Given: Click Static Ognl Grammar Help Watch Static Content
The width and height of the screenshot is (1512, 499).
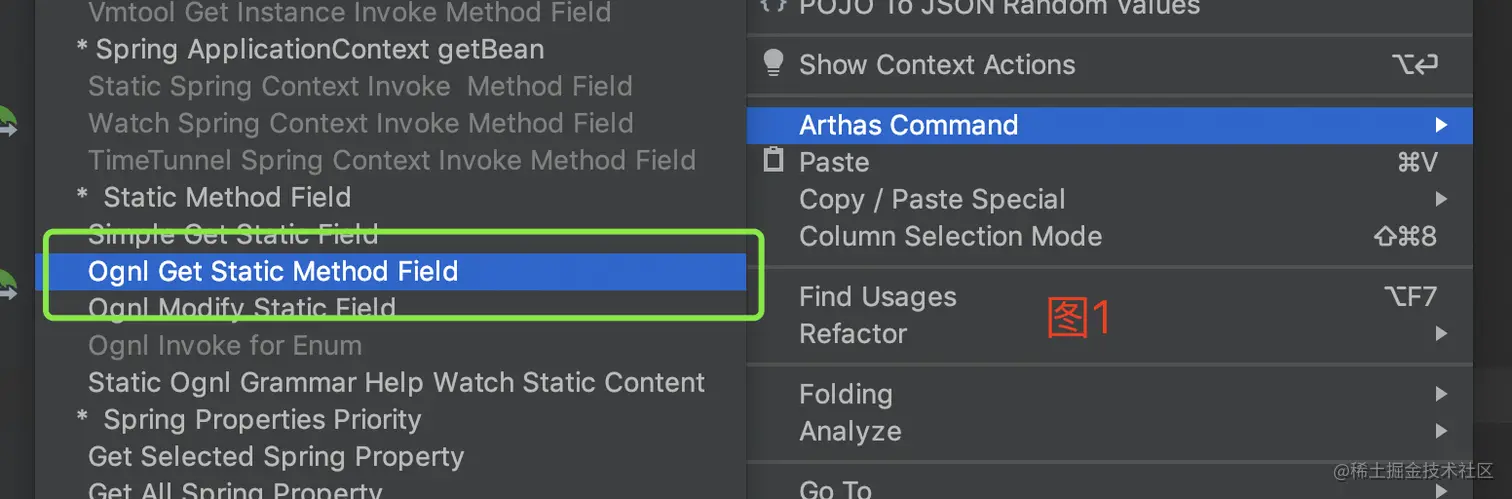Looking at the screenshot, I should pyautogui.click(x=396, y=382).
